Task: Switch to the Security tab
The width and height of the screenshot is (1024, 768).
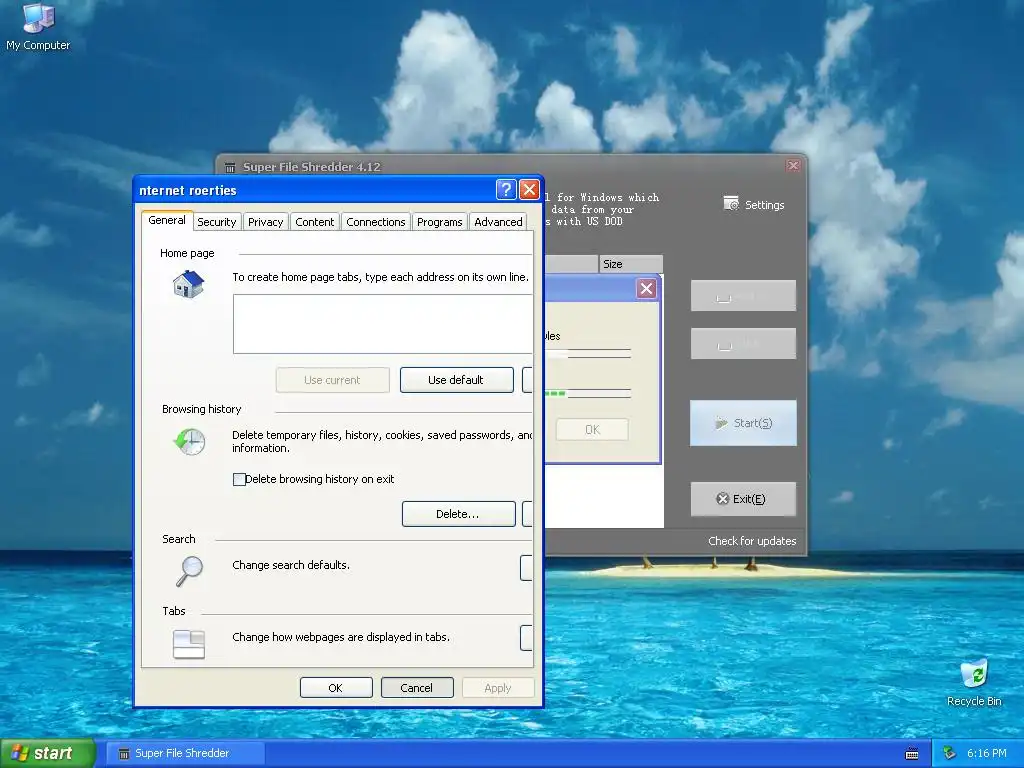Action: tap(216, 222)
